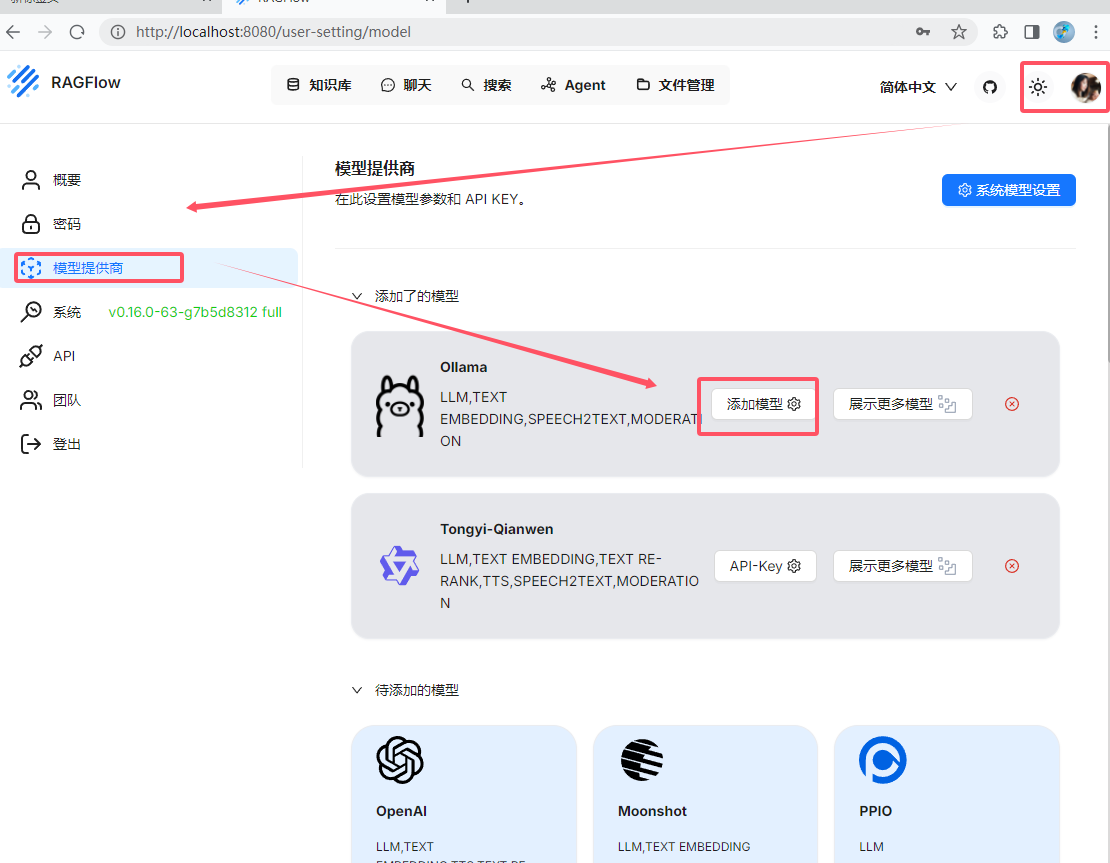Image resolution: width=1110 pixels, height=863 pixels.
Task: Click Ollama 添加模型 button
Action: click(x=763, y=404)
